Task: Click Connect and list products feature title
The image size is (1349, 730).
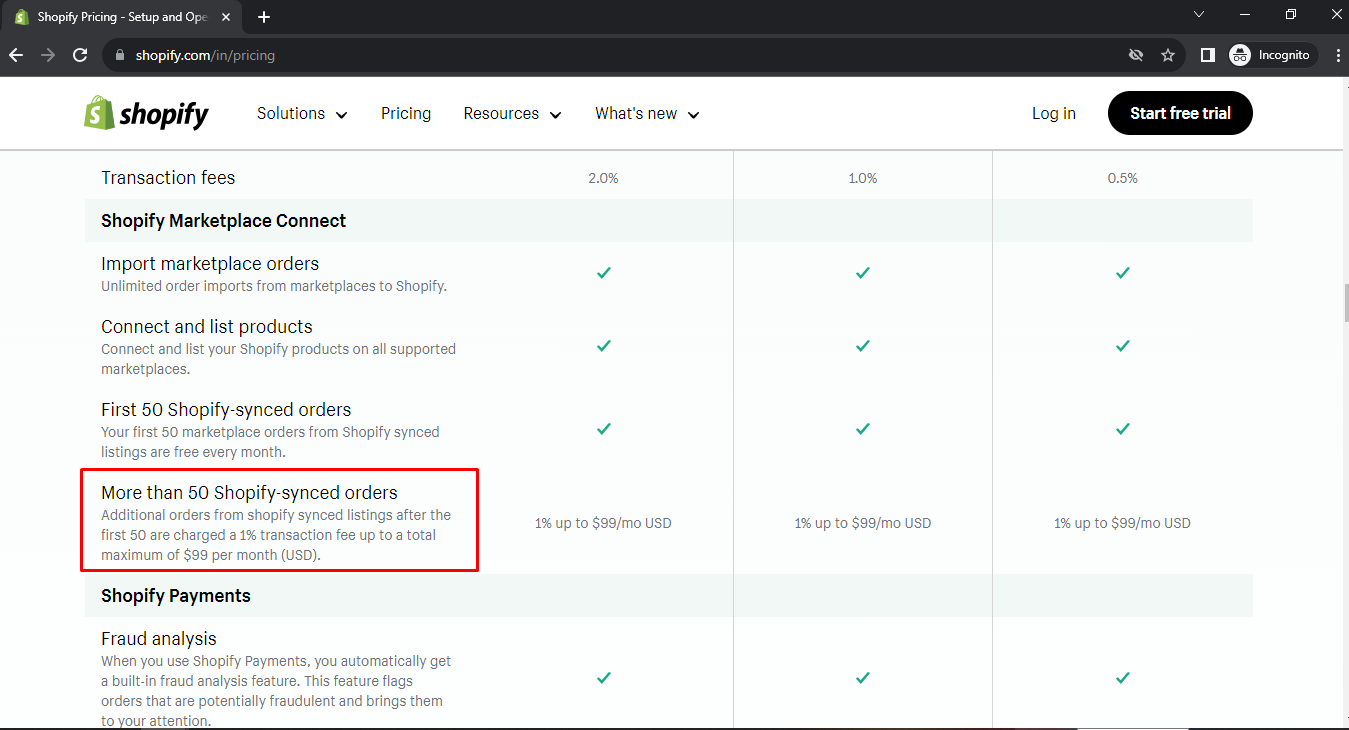Action: pyautogui.click(x=207, y=327)
